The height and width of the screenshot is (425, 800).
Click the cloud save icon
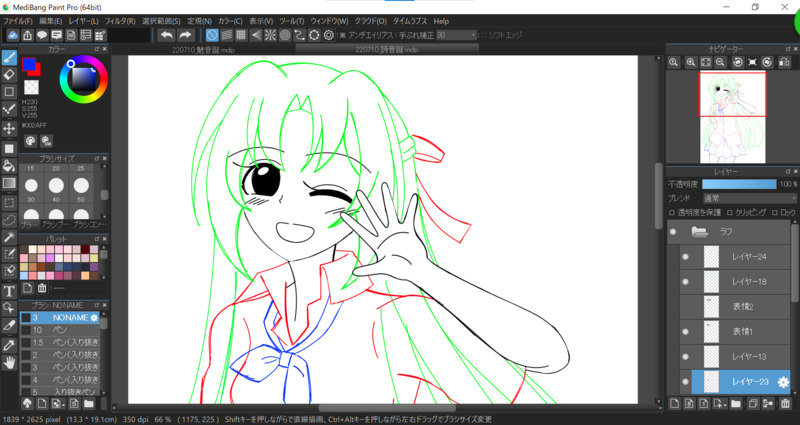click(13, 35)
